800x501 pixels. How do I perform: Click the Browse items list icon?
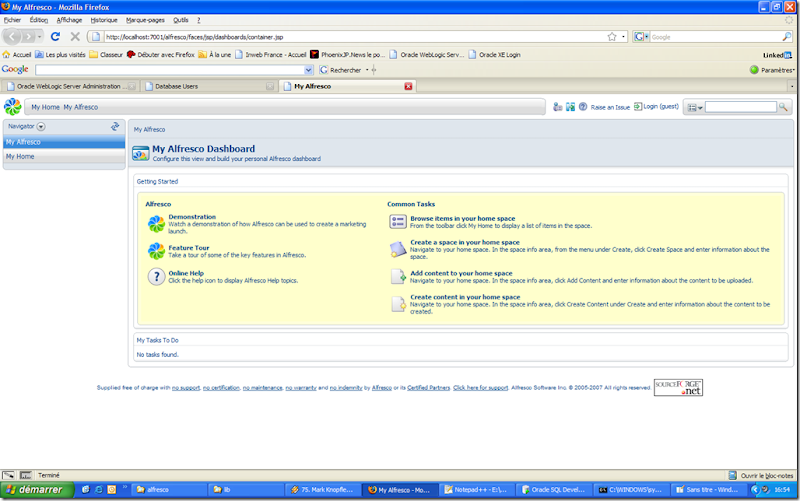pos(398,221)
